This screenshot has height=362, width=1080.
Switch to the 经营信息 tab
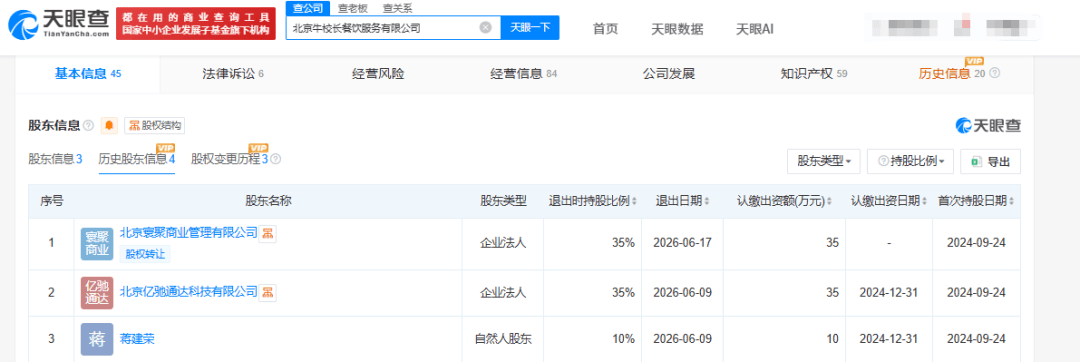point(523,74)
